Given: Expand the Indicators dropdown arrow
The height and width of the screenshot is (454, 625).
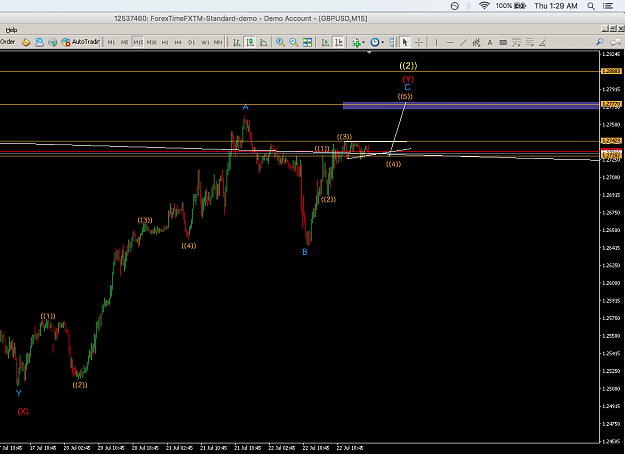Looking at the screenshot, I should click(364, 42).
